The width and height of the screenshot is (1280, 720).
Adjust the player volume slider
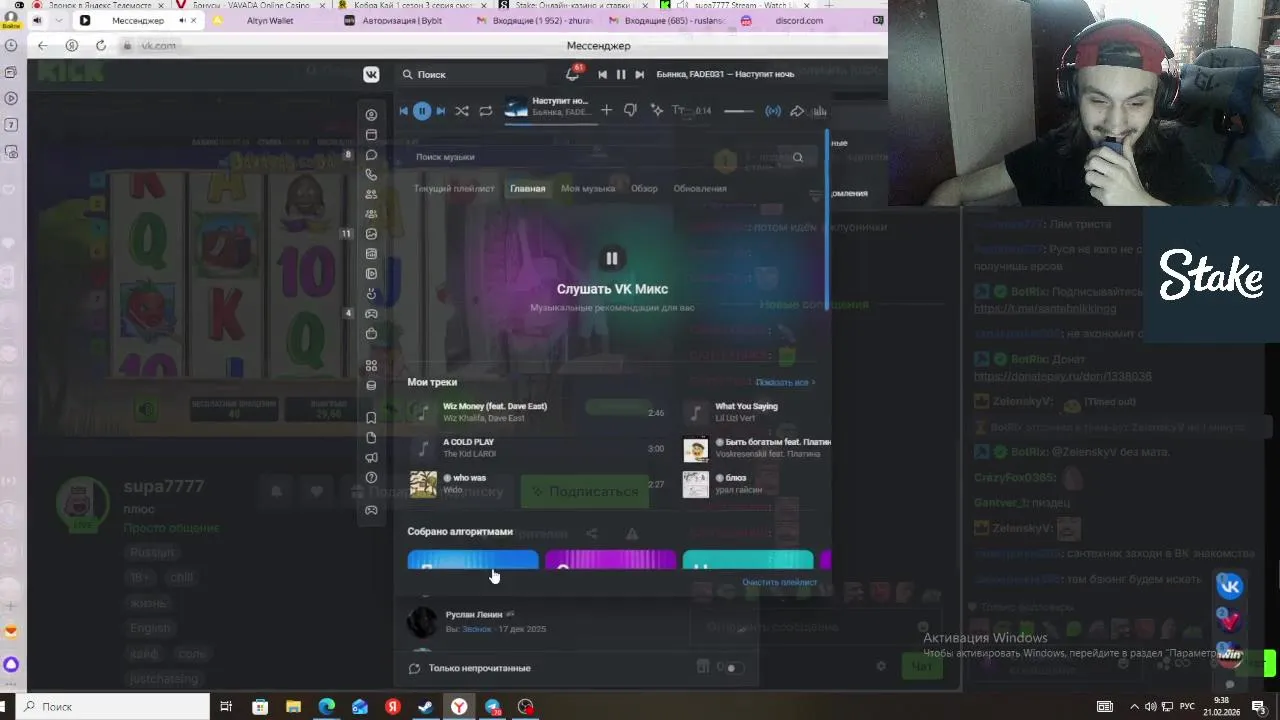(x=738, y=111)
